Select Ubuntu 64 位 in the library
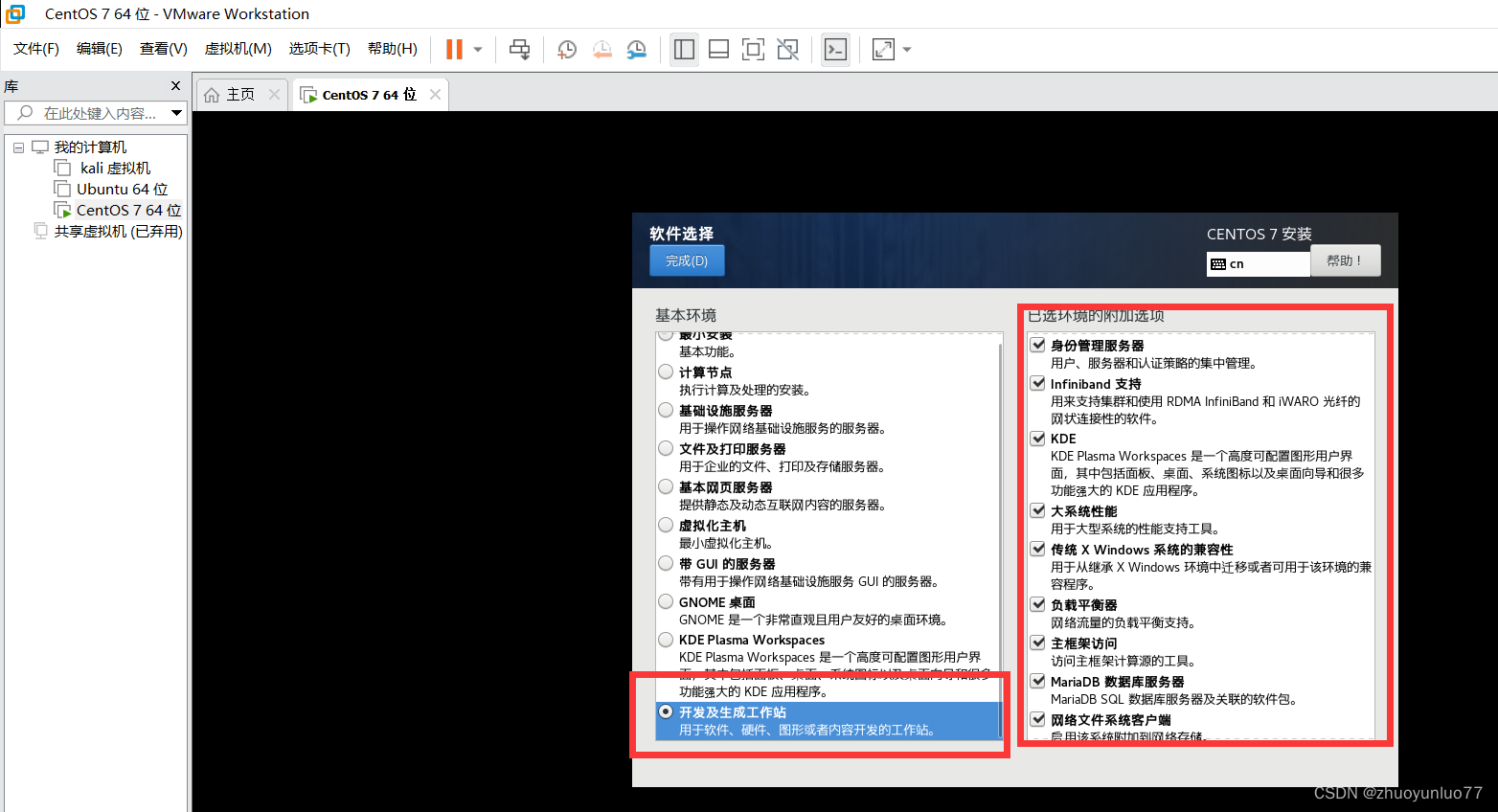This screenshot has width=1498, height=812. coord(122,190)
